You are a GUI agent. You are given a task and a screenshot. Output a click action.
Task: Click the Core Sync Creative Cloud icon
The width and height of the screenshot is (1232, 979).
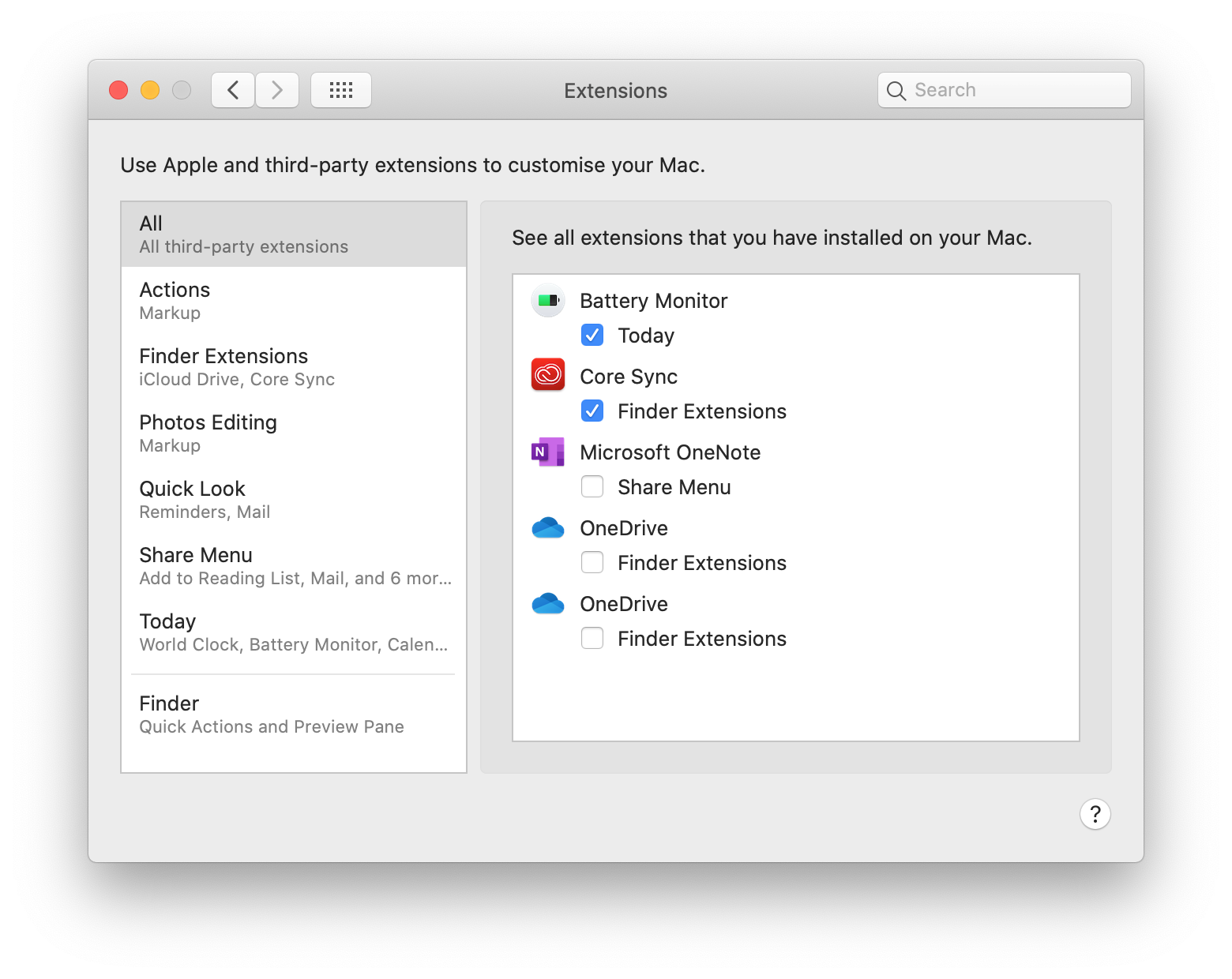(x=548, y=375)
